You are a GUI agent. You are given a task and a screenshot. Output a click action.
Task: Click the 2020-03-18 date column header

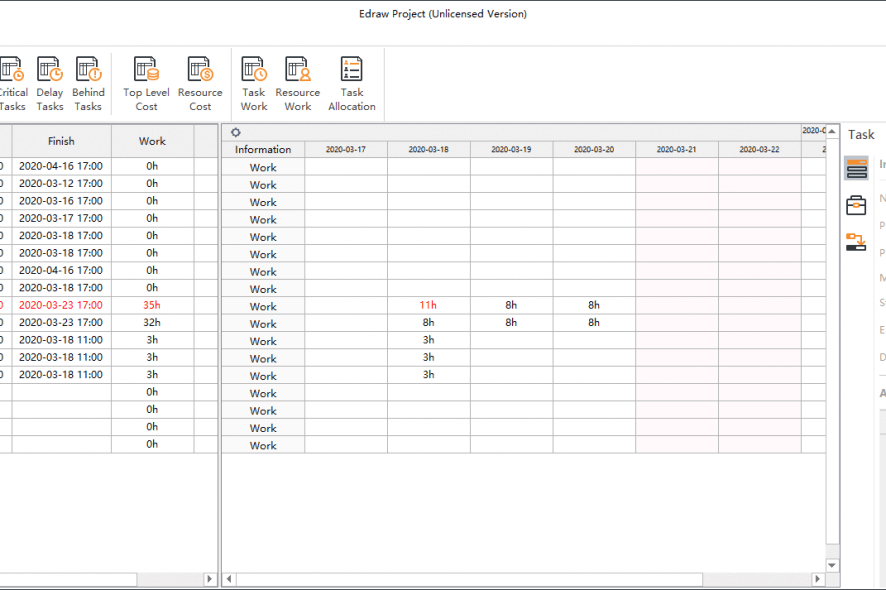coord(428,149)
